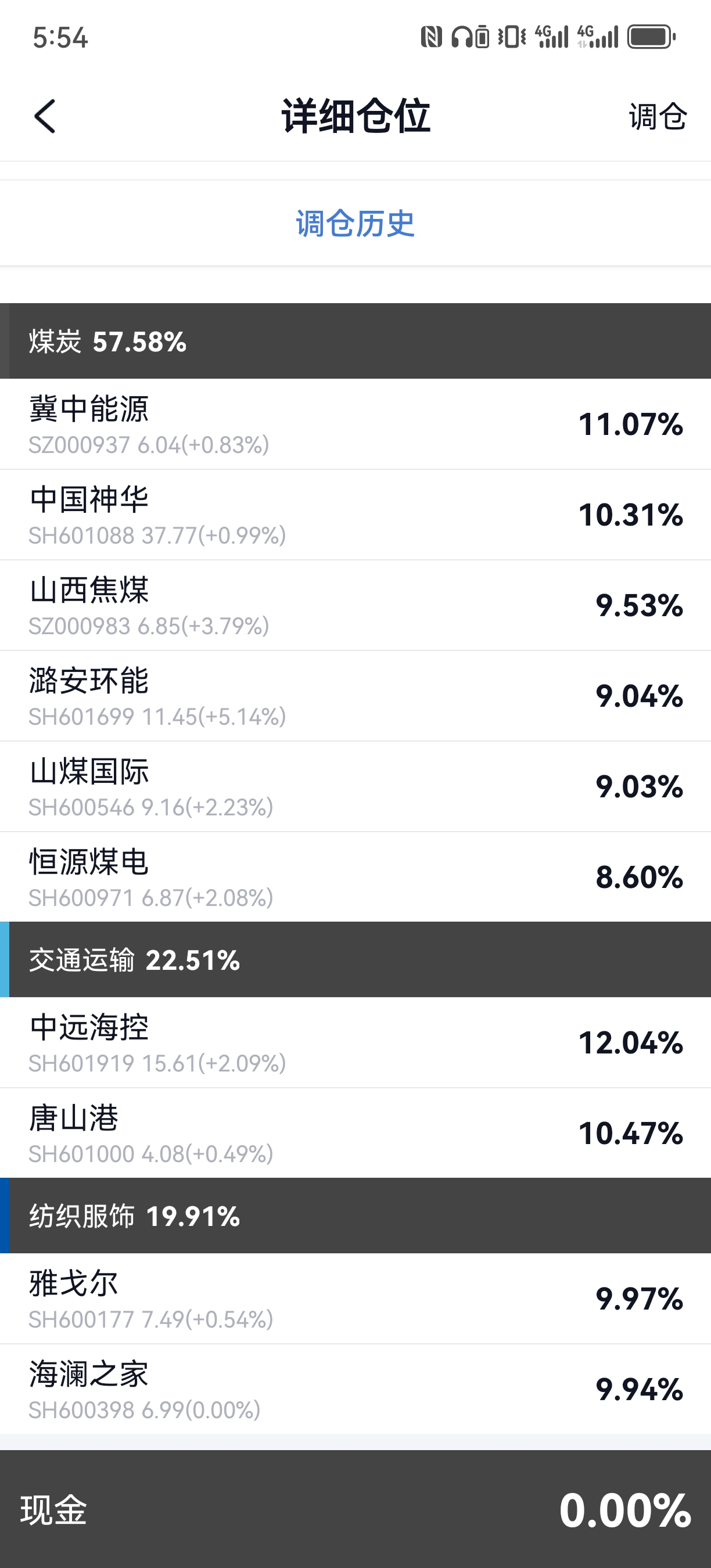Tap the 唐山港 holding row
This screenshot has height=1568, width=711.
(x=355, y=1134)
